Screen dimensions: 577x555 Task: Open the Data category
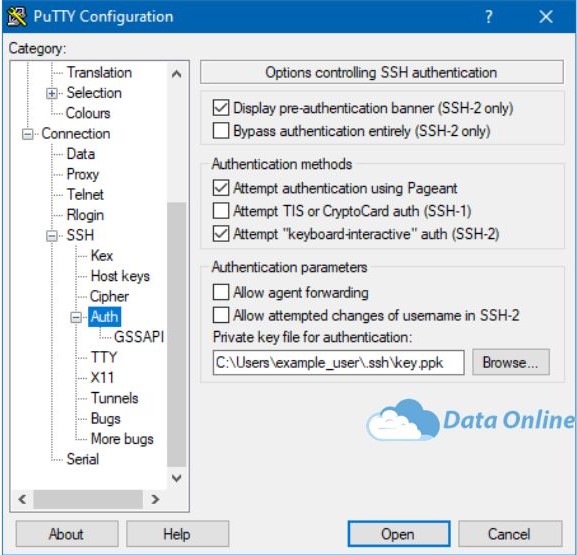point(81,154)
